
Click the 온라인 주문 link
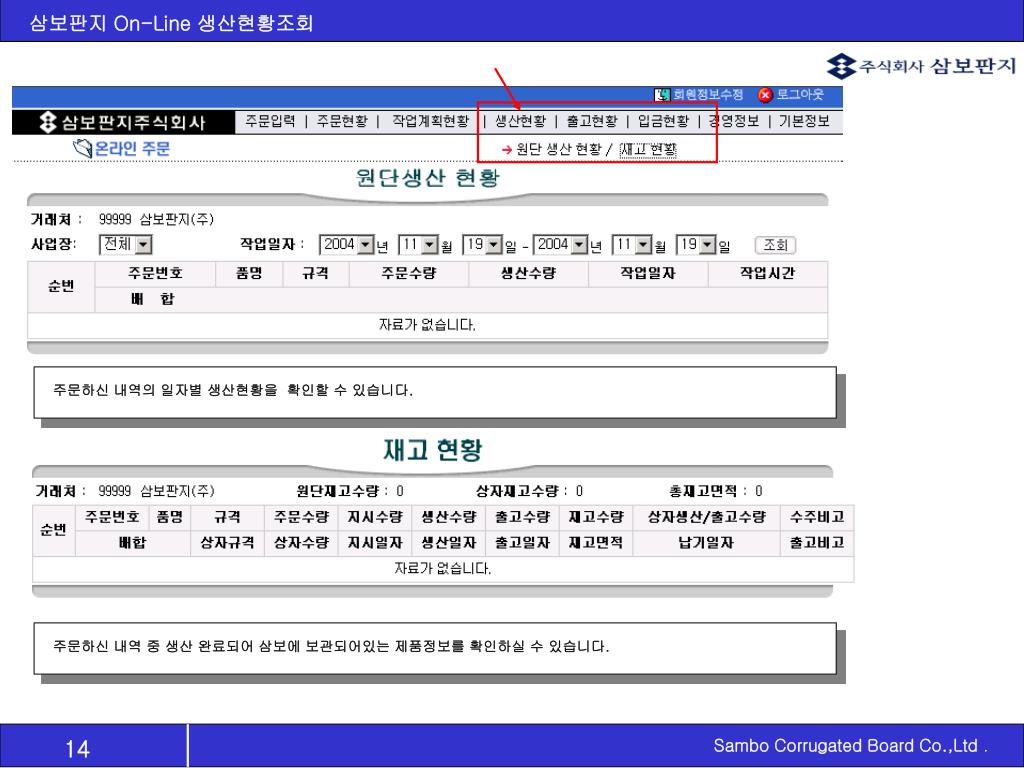pos(133,149)
